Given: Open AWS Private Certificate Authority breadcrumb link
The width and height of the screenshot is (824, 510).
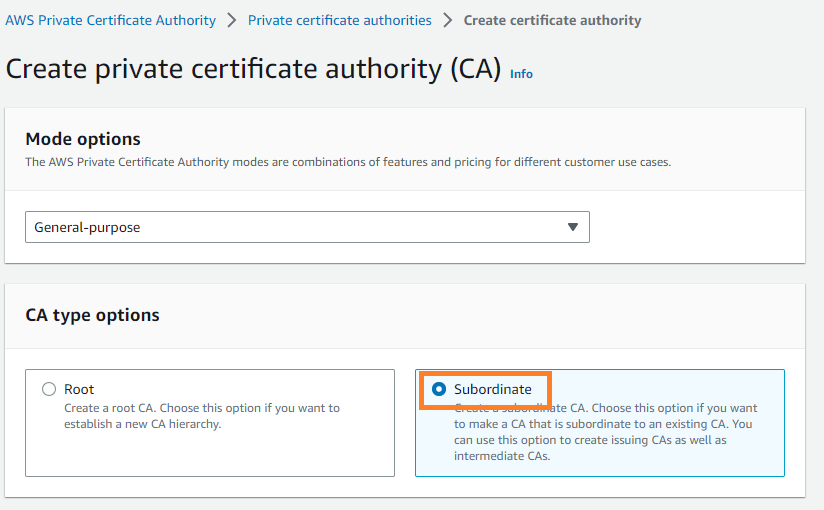Looking at the screenshot, I should [x=110, y=21].
